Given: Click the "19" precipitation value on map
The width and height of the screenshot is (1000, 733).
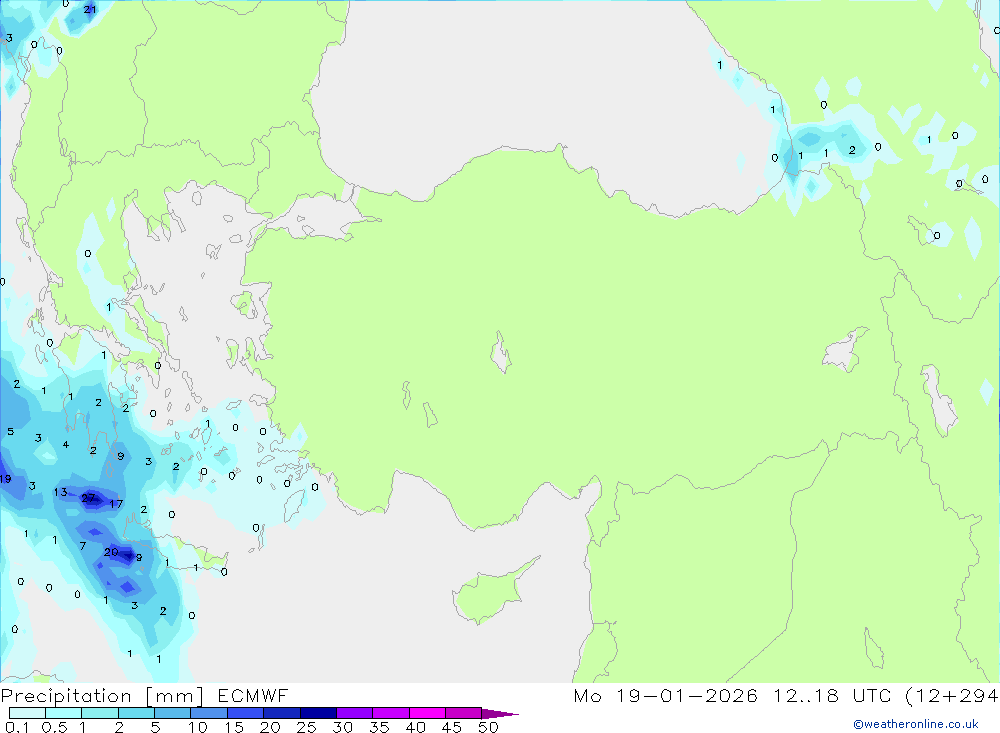Looking at the screenshot, I should click(5, 478).
